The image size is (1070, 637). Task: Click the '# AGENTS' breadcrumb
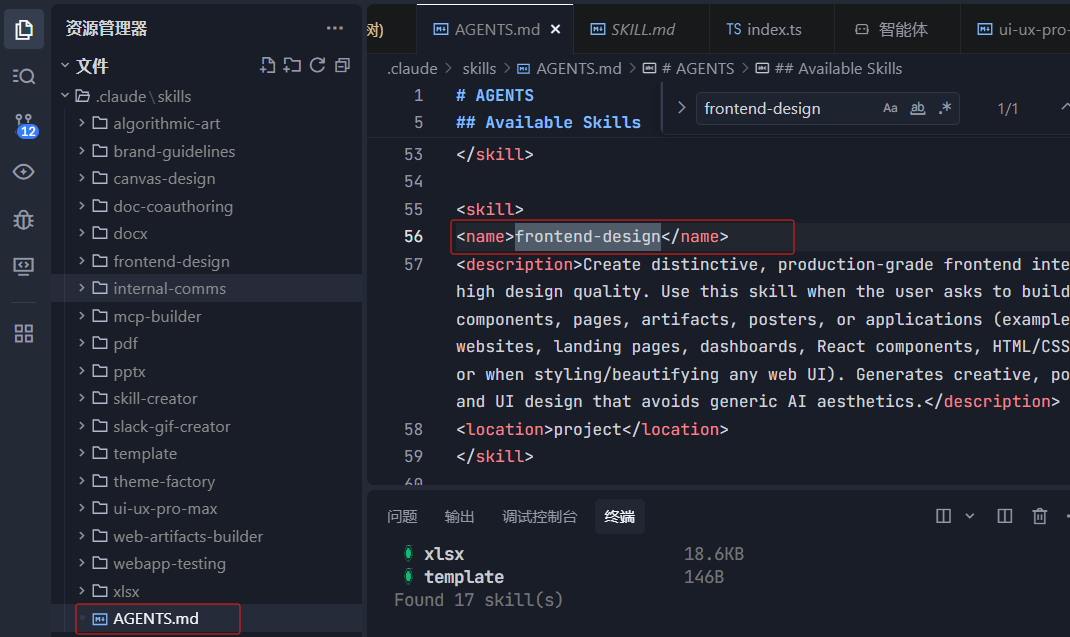(x=695, y=68)
